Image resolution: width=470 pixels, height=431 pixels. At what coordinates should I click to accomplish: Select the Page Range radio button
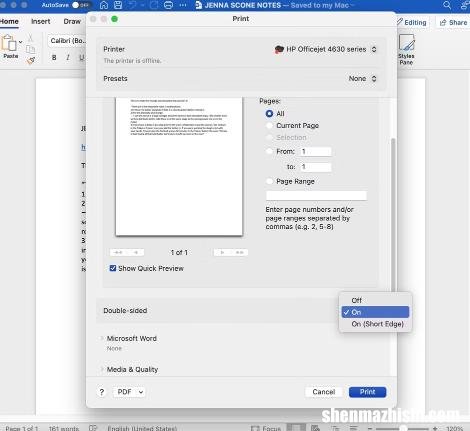[x=269, y=181]
